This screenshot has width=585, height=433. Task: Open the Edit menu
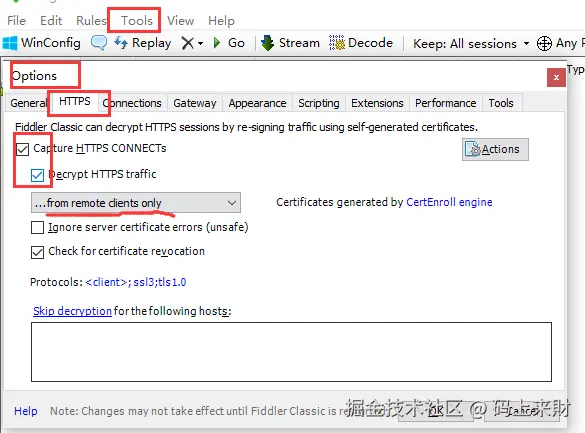[x=51, y=21]
